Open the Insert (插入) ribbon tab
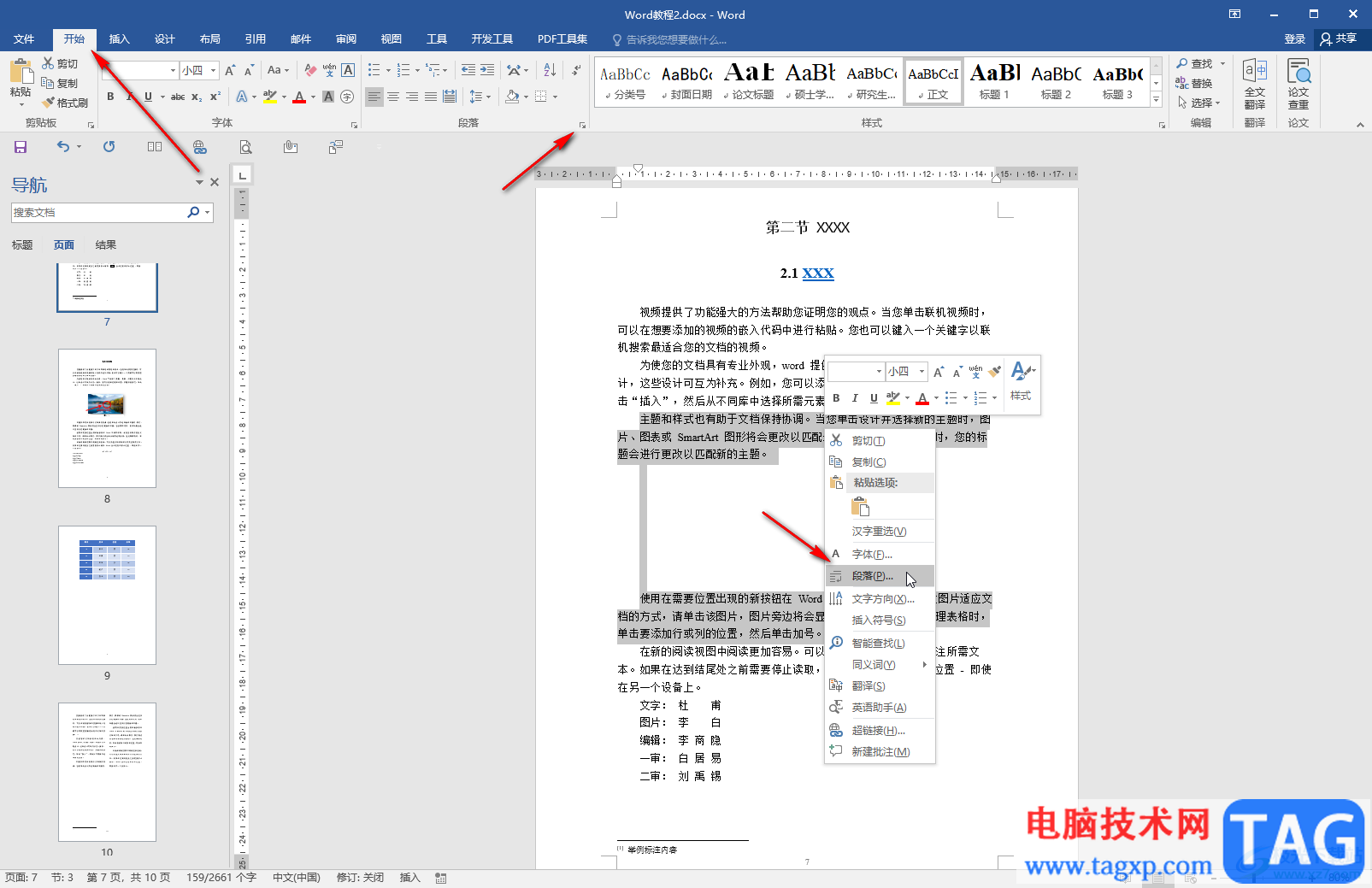 coord(119,38)
